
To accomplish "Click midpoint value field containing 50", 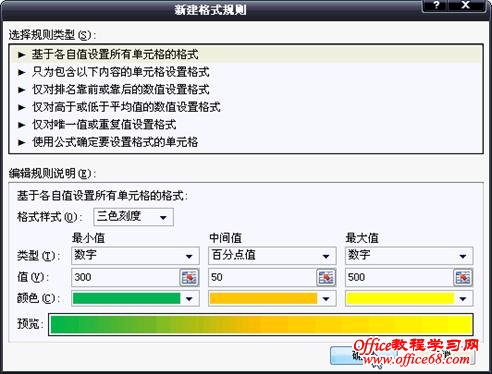I will tap(263, 277).
